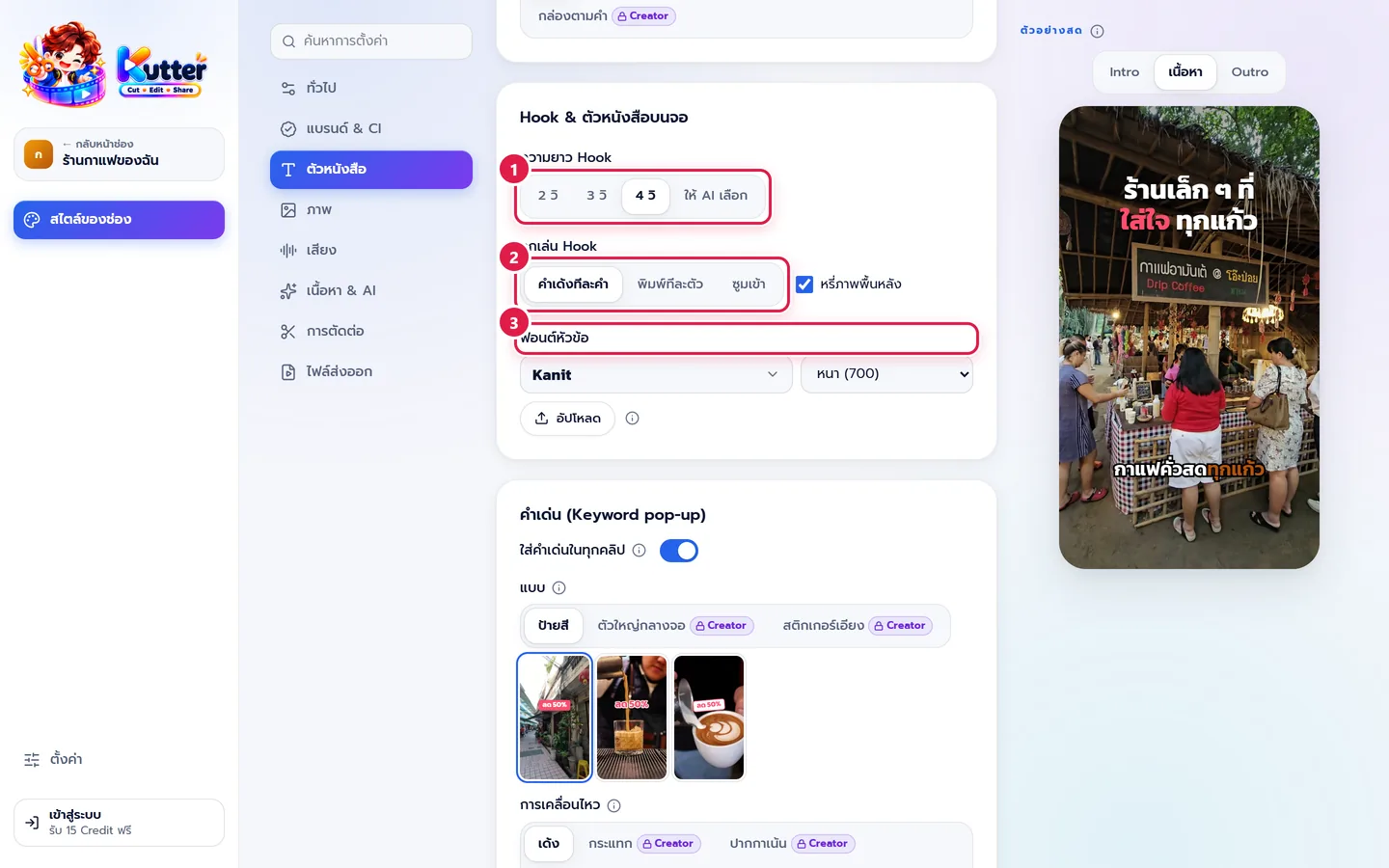
Task: Click info icon next to แบบ label
Action: click(558, 587)
